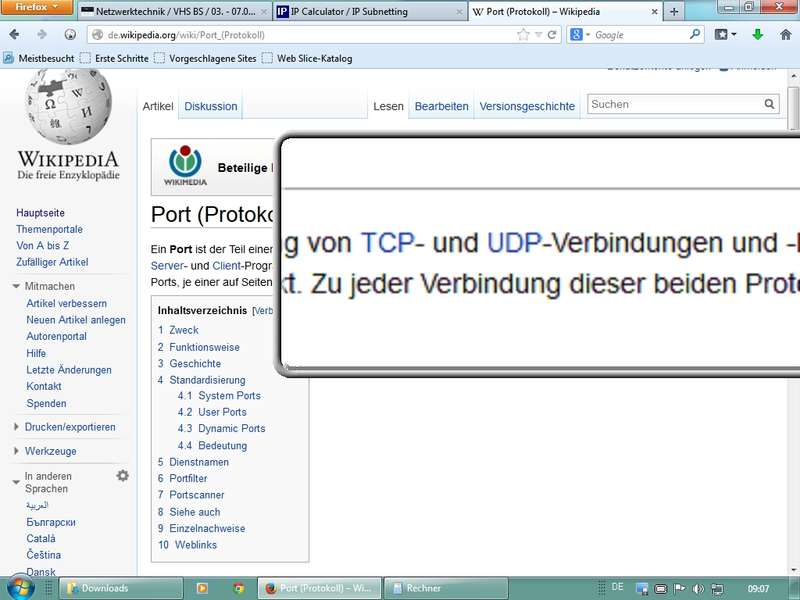Click Wikipedia search magnifier button
Image resolution: width=800 pixels, height=600 pixels.
[x=769, y=104]
